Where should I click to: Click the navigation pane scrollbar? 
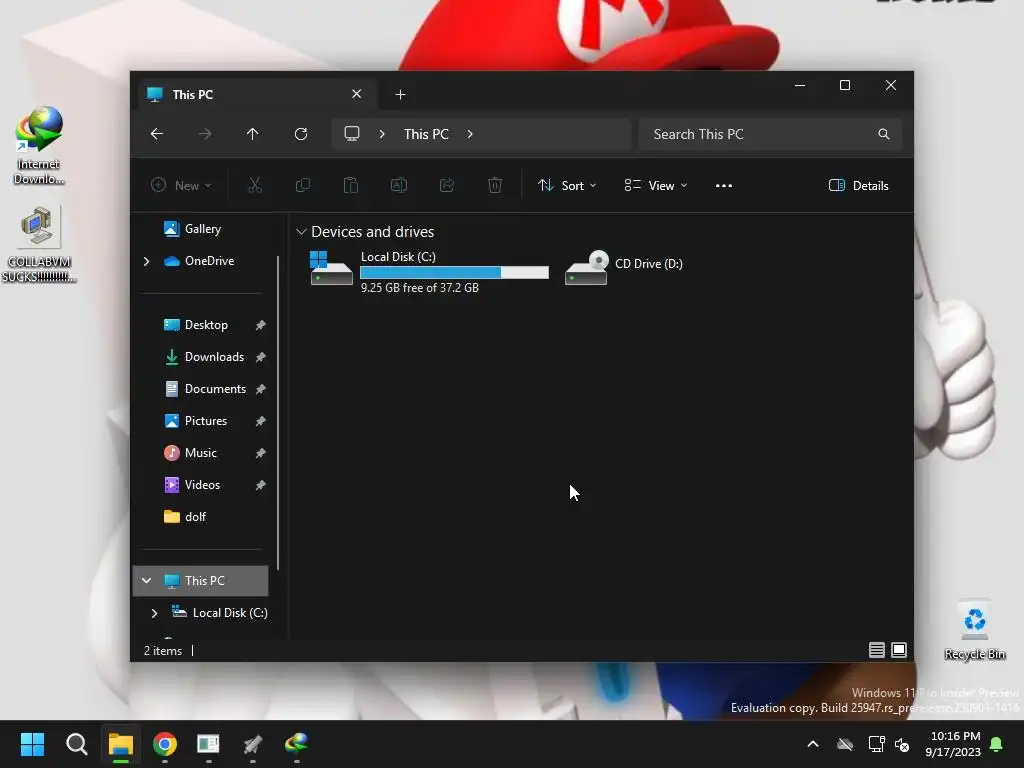pyautogui.click(x=279, y=413)
